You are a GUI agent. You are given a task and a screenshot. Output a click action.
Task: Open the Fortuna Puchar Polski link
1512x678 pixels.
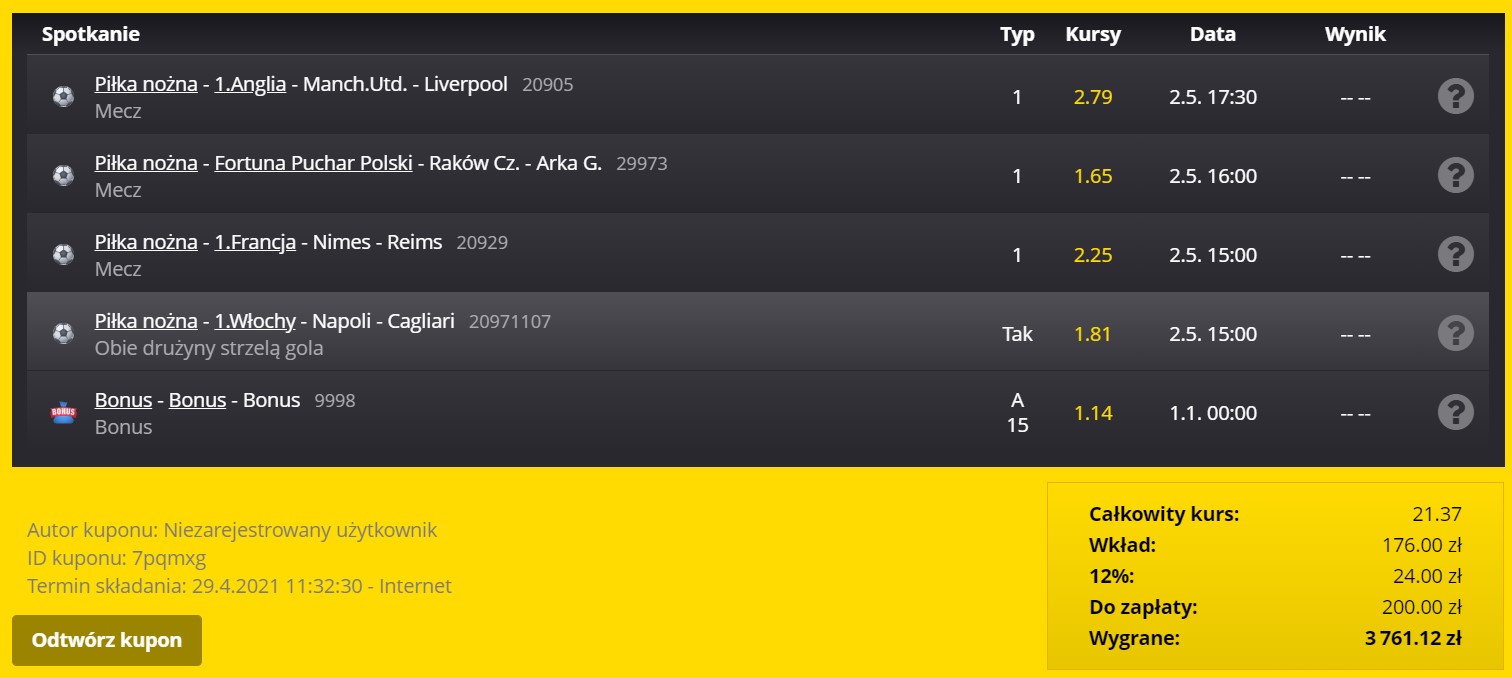click(313, 163)
